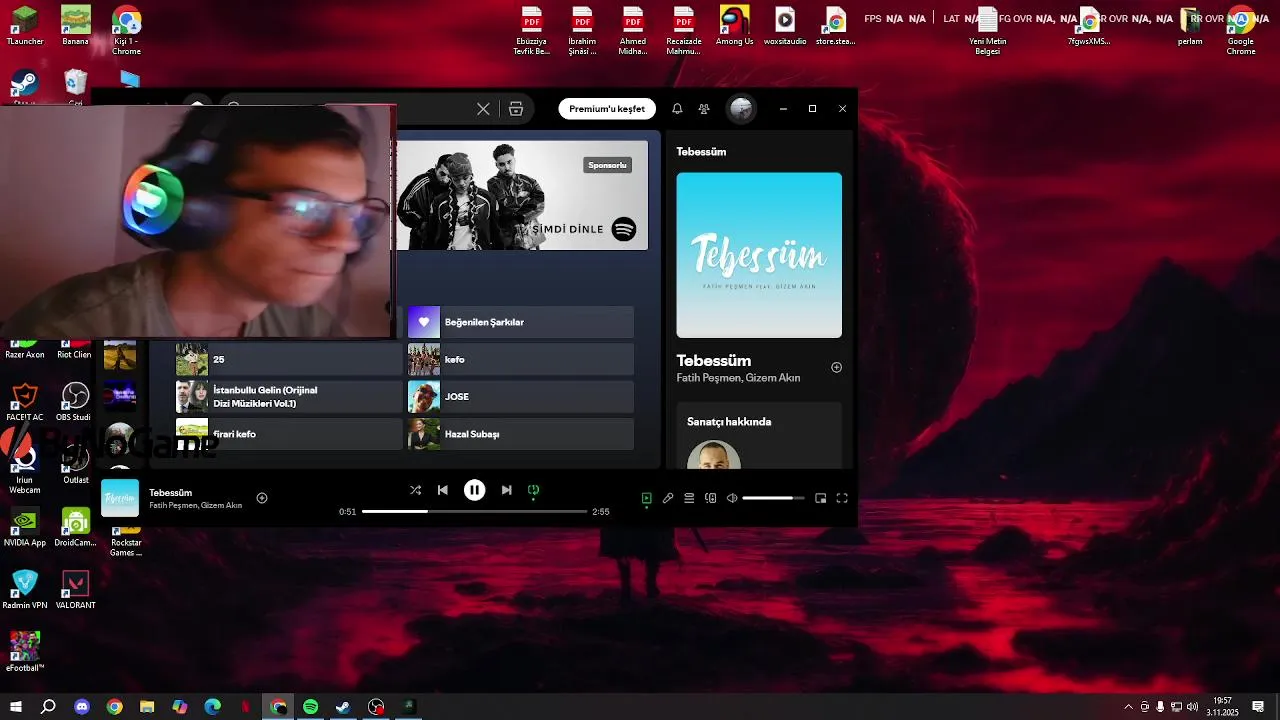This screenshot has width=1280, height=720.
Task: Skip to the next track
Action: (506, 490)
